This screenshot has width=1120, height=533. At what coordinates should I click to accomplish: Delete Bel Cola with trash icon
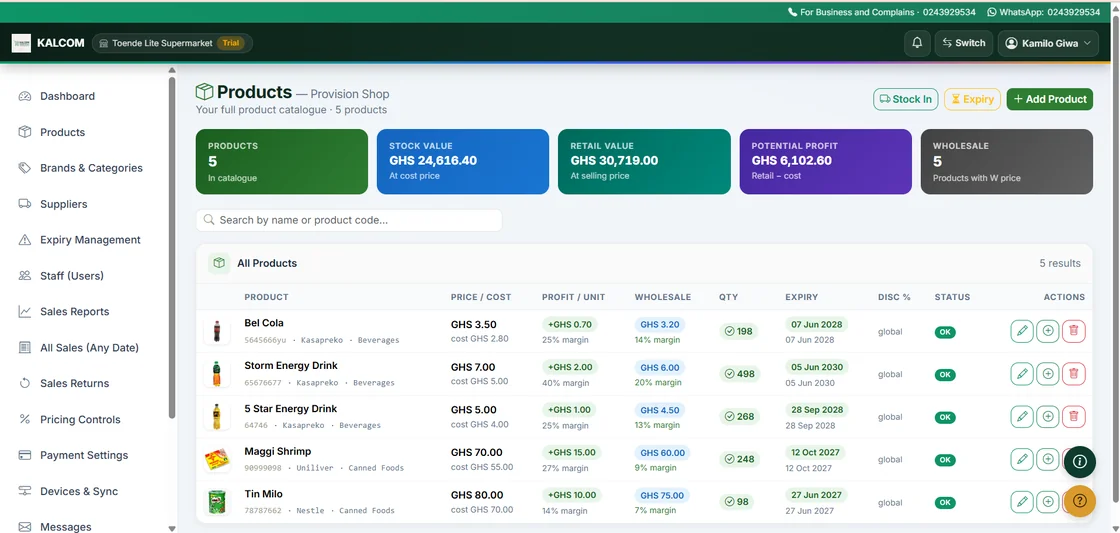[1074, 331]
